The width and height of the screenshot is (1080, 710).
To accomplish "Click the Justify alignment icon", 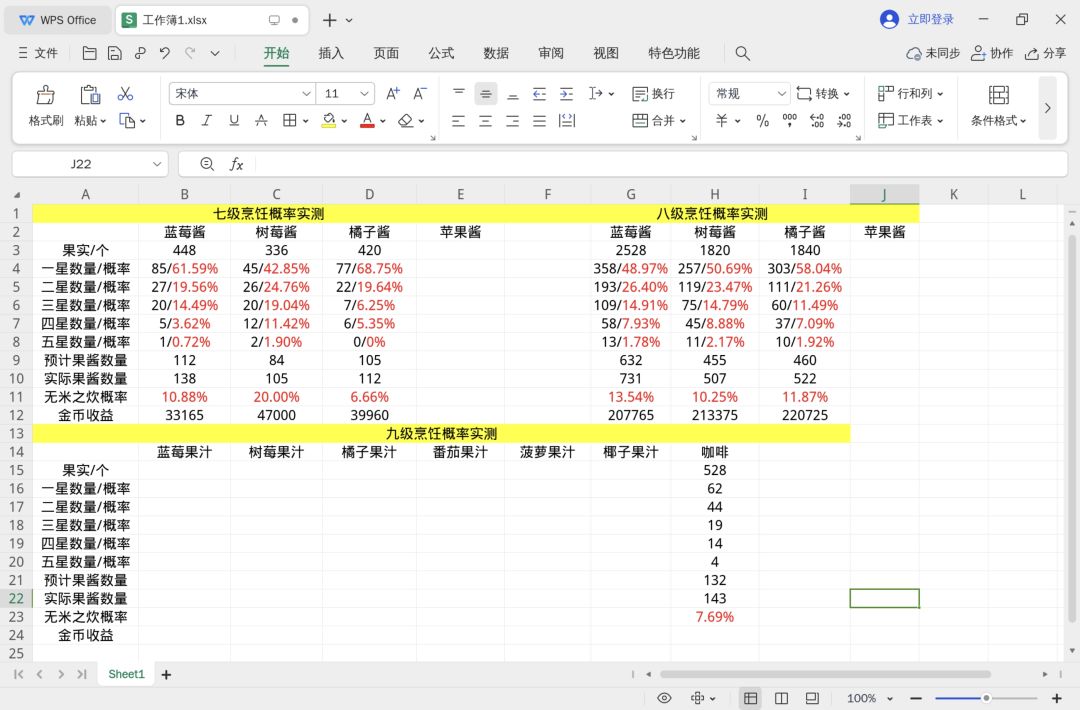I will click(x=539, y=121).
